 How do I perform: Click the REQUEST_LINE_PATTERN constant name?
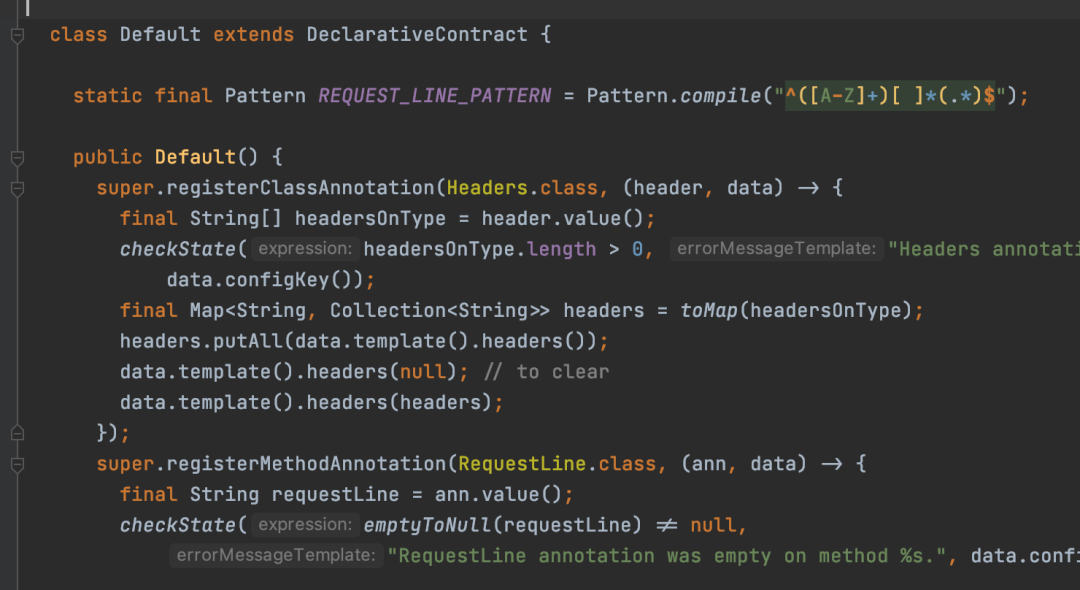point(435,96)
